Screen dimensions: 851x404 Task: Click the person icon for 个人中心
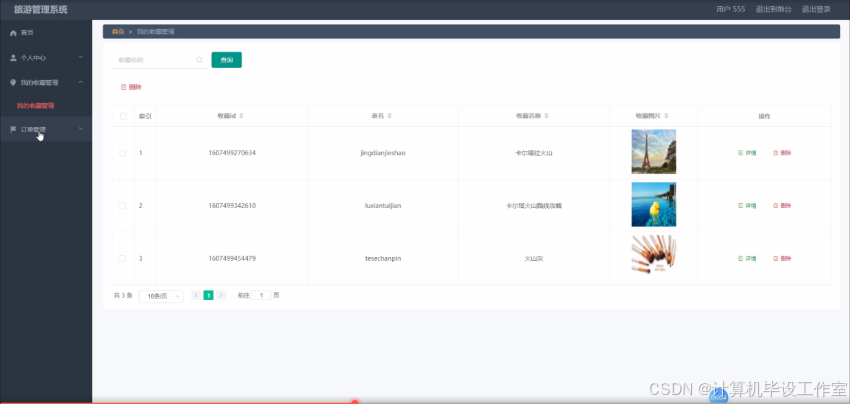tap(14, 58)
